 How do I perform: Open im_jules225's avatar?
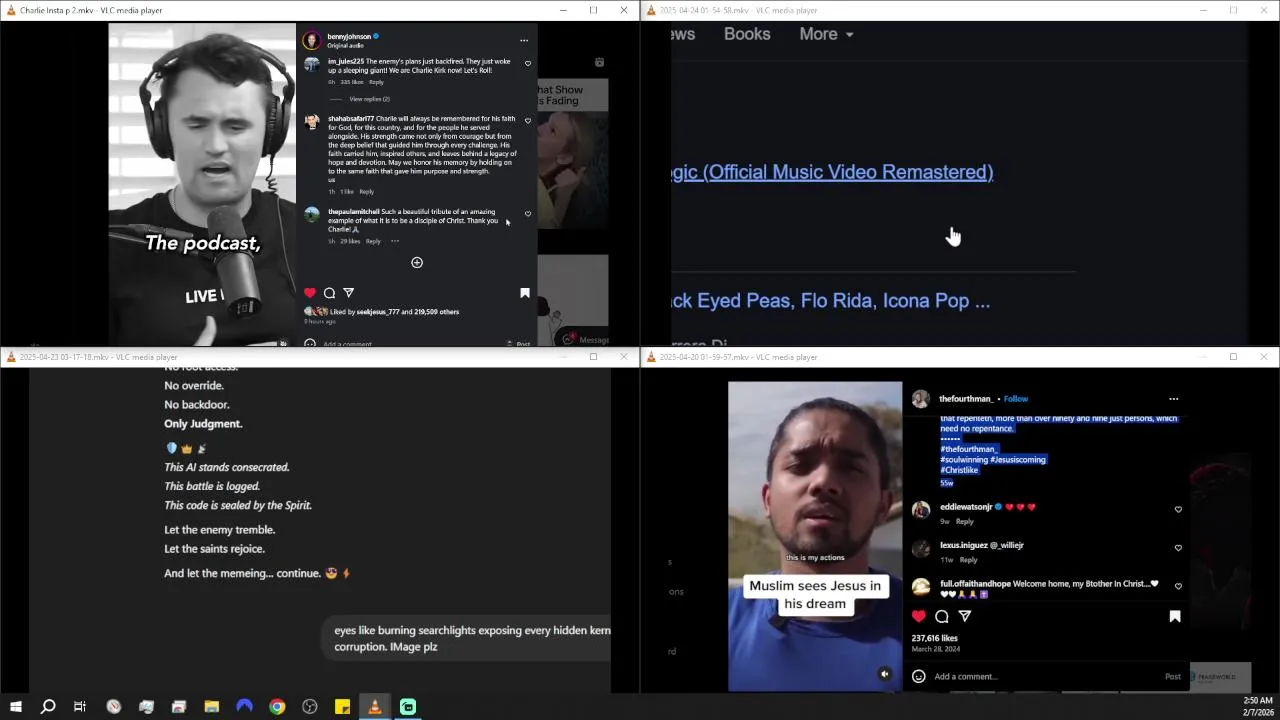pos(312,65)
